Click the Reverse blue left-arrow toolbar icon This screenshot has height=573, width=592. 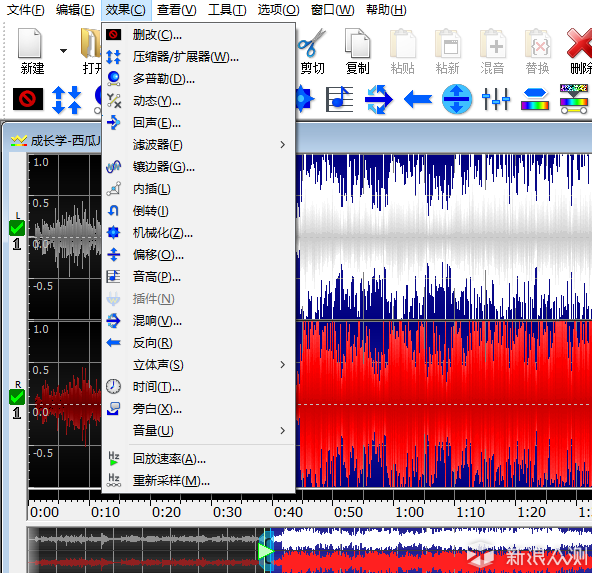click(x=418, y=100)
